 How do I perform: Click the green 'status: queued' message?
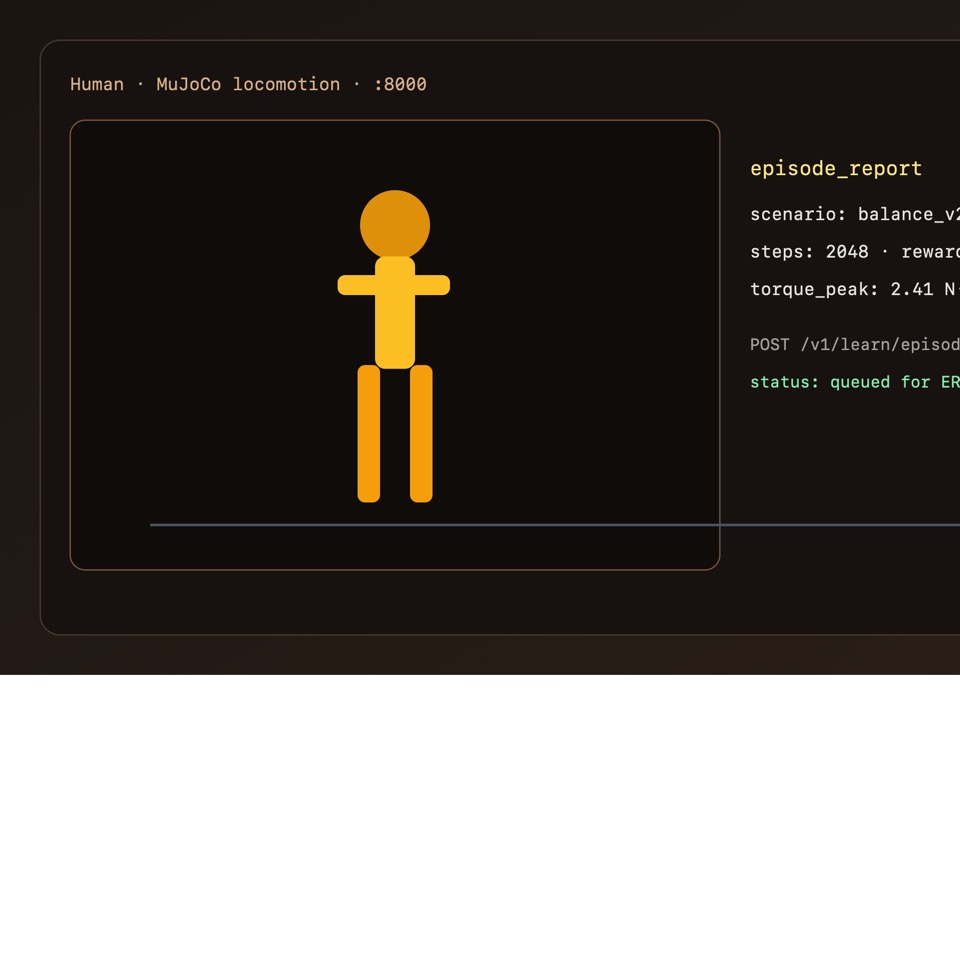pos(855,382)
